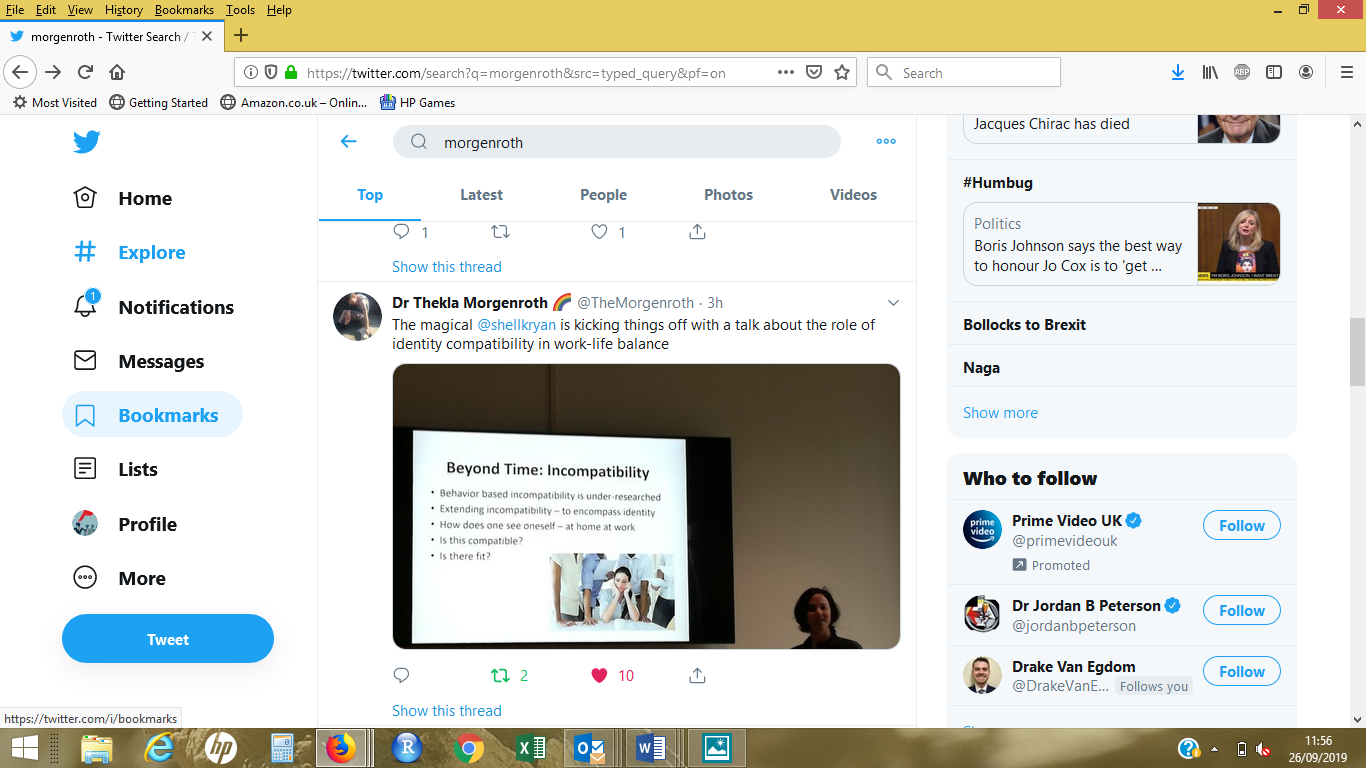1366x768 pixels.
Task: Open Firefox hamburger menu
Action: tap(1347, 72)
